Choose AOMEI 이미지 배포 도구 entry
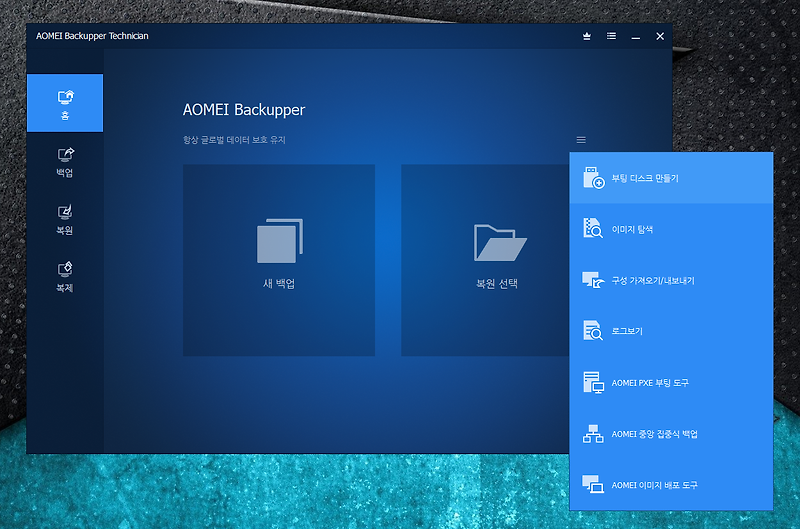The width and height of the screenshot is (800, 529). 671,485
